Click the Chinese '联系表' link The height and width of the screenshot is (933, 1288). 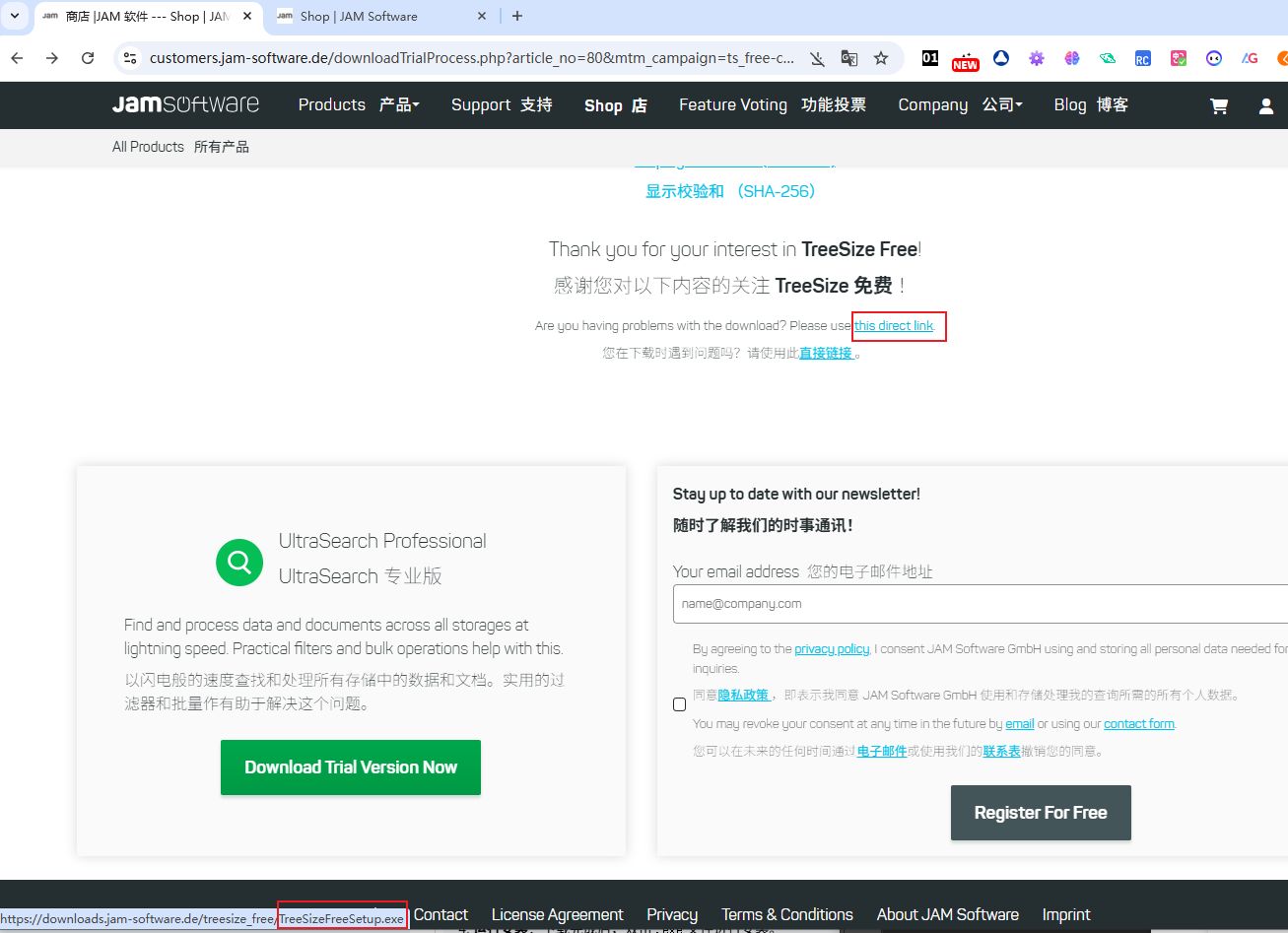click(x=1001, y=751)
